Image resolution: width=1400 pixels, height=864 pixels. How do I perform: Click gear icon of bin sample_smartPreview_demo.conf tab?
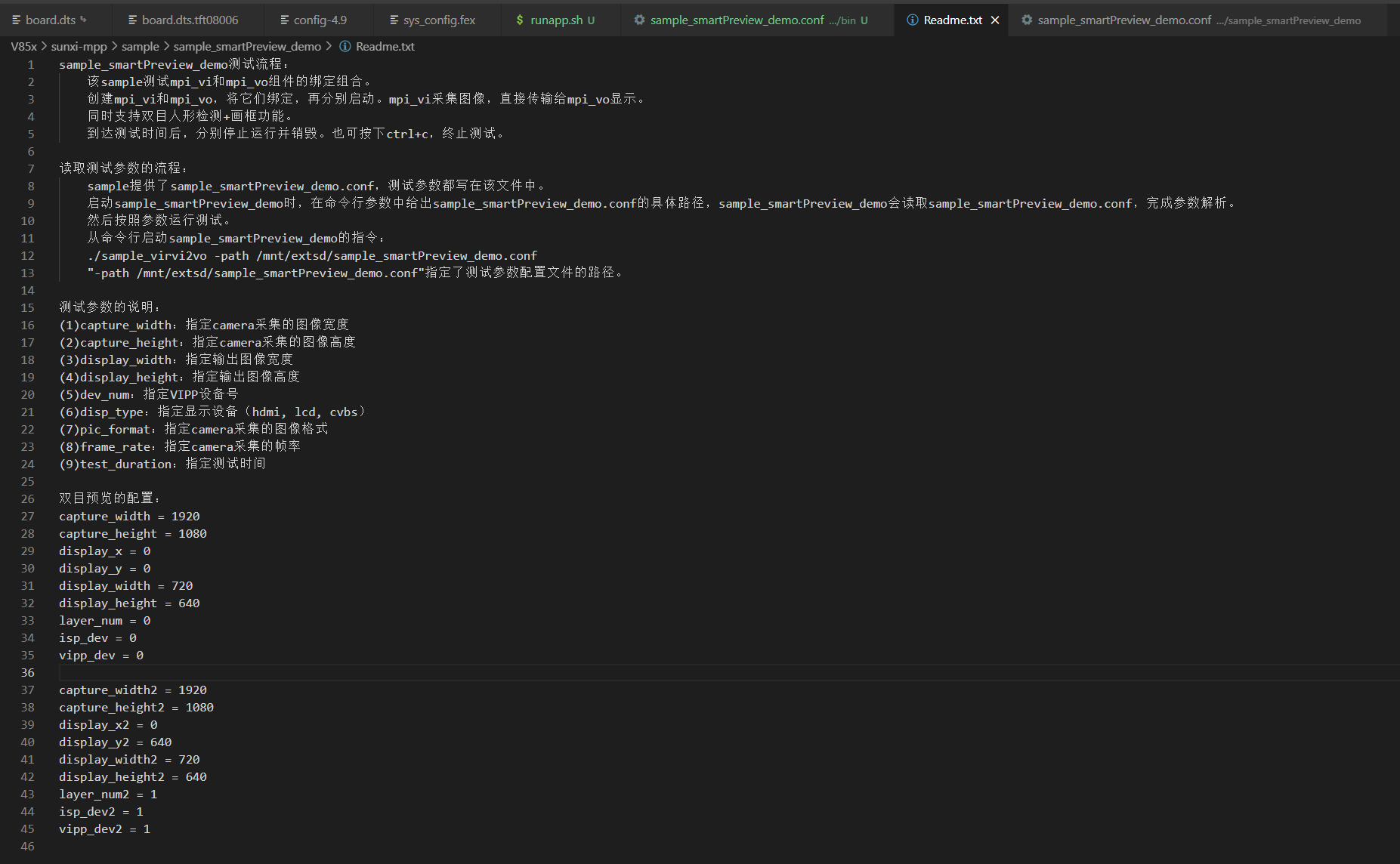639,20
